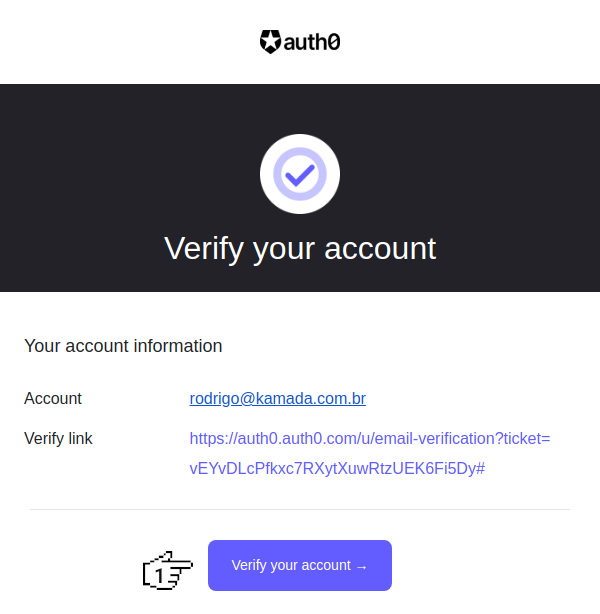Click the "Verify your account" banner heading
The image size is (600, 614).
click(300, 248)
